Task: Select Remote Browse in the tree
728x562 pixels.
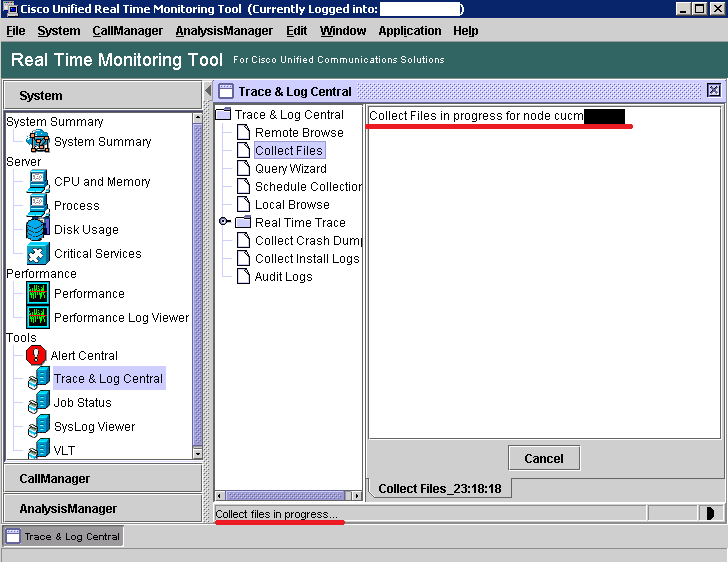Action: tap(299, 132)
